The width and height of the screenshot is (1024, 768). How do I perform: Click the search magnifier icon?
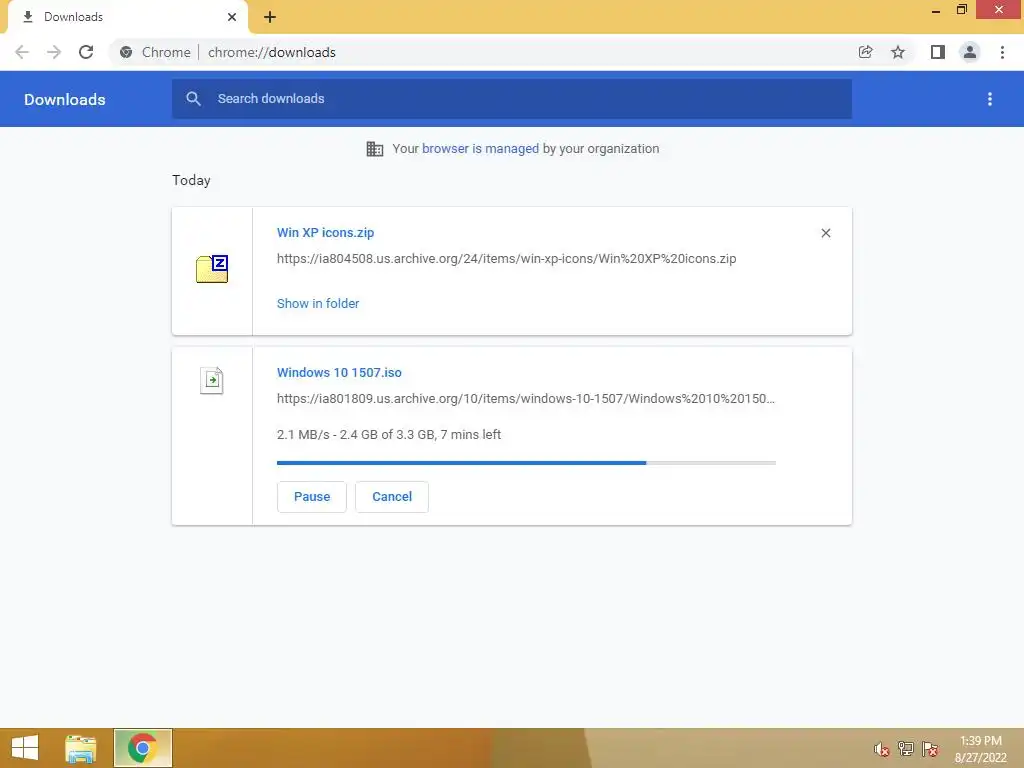pyautogui.click(x=193, y=99)
